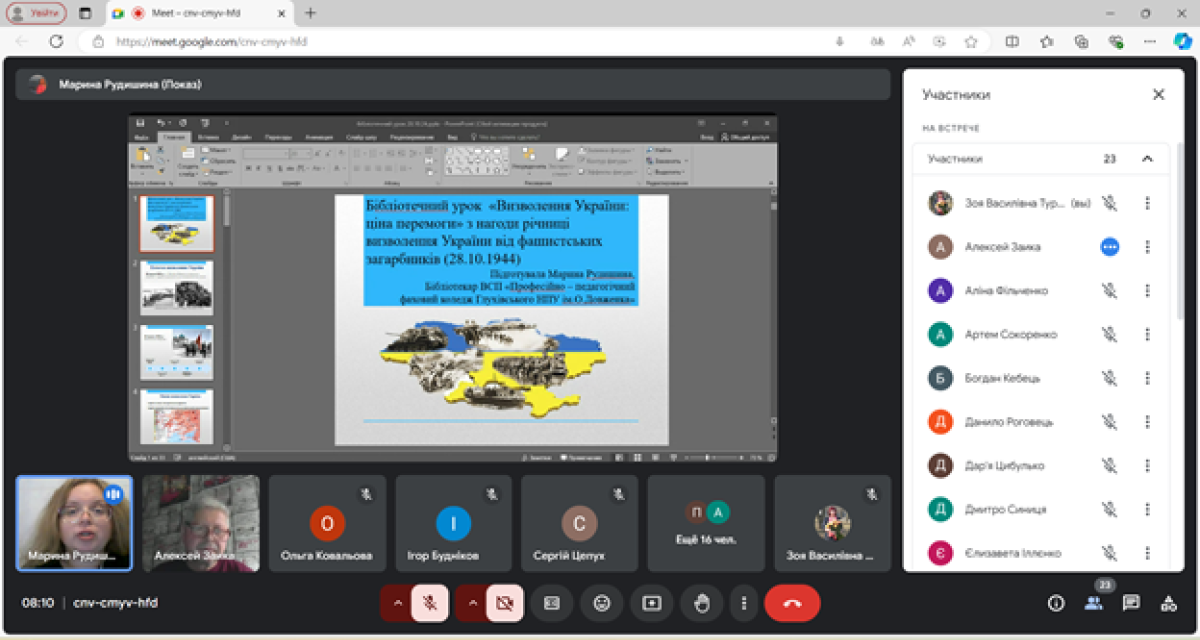This screenshot has width=1200, height=640.
Task: Open audio settings arrow beside microphone
Action: pyautogui.click(x=397, y=603)
